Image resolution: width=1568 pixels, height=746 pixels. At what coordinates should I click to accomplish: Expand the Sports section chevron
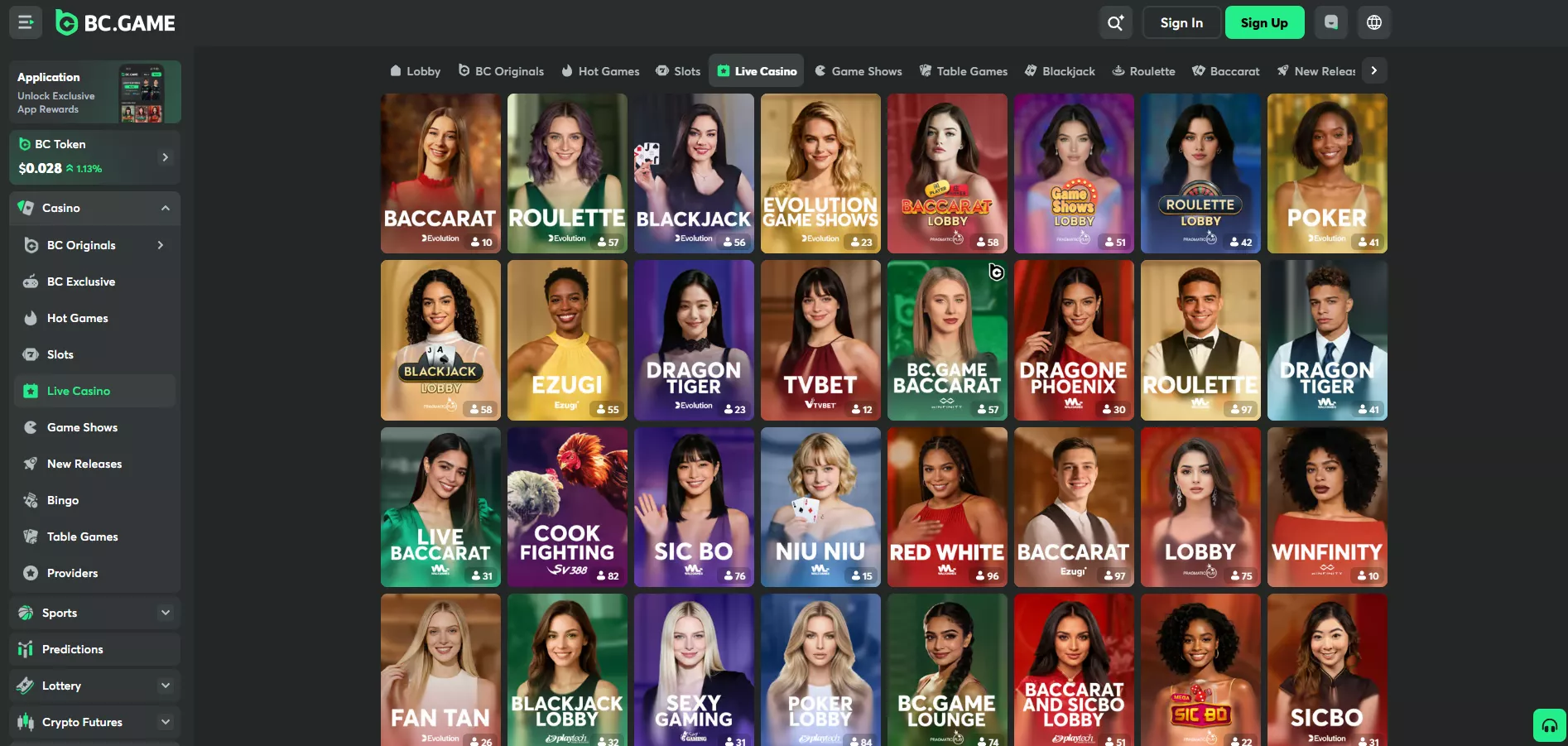pyautogui.click(x=166, y=613)
